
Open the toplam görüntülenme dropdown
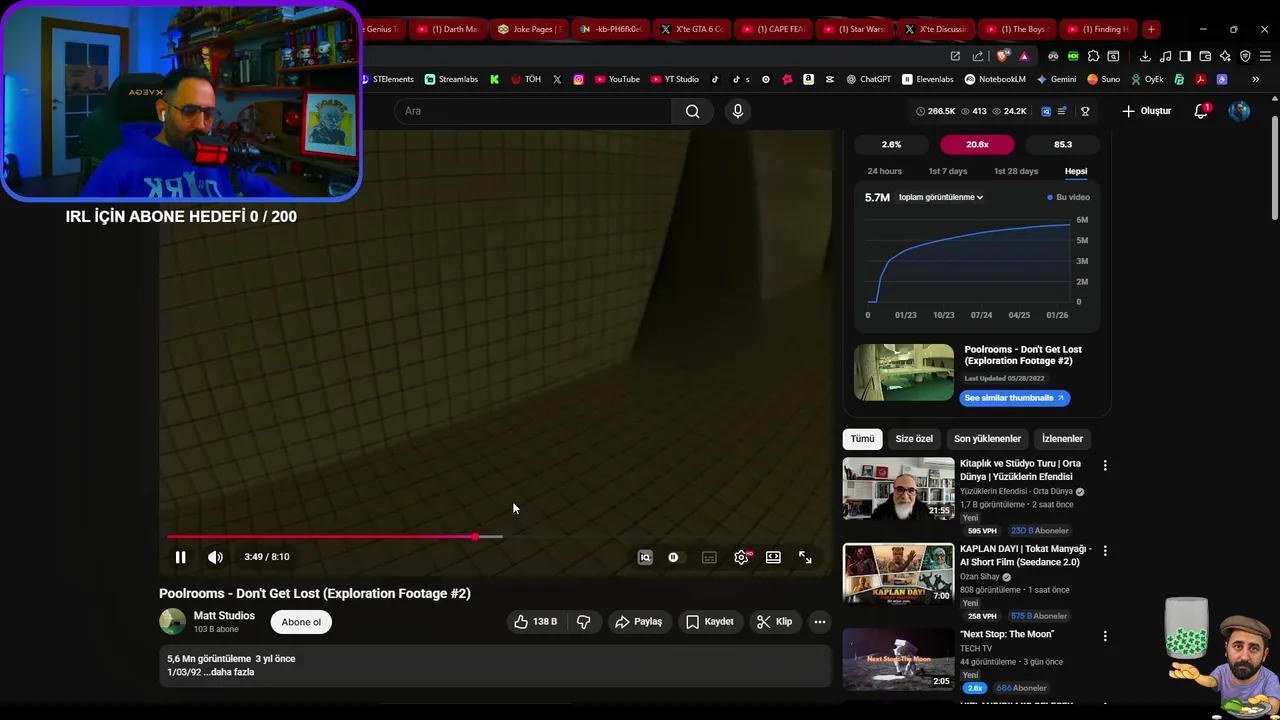pyautogui.click(x=941, y=197)
